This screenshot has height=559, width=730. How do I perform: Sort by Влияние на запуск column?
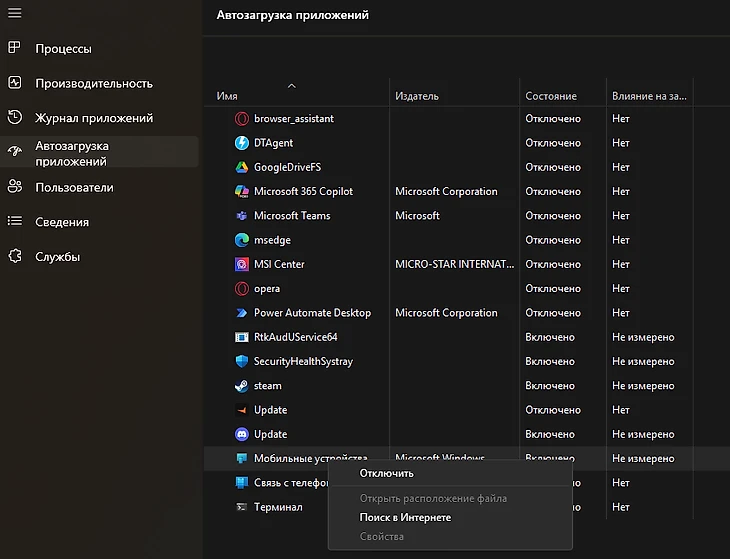(x=649, y=96)
